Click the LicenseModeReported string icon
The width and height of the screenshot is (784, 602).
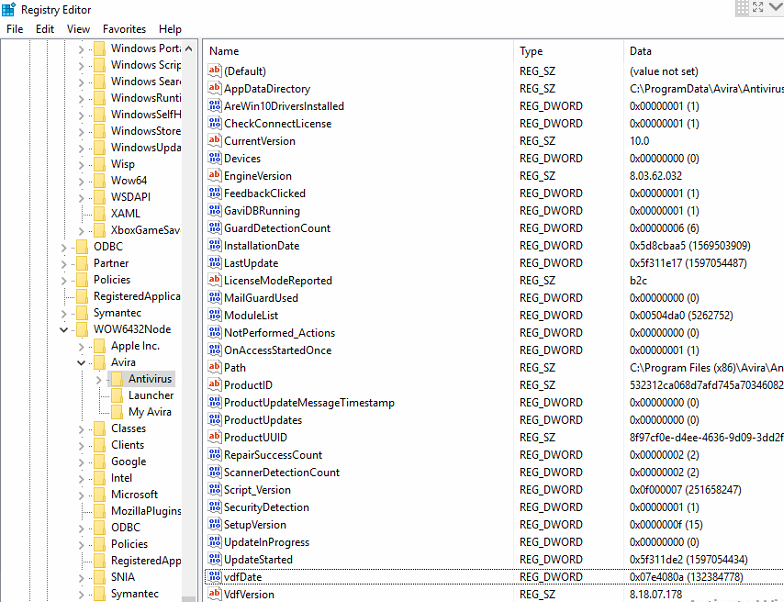214,280
